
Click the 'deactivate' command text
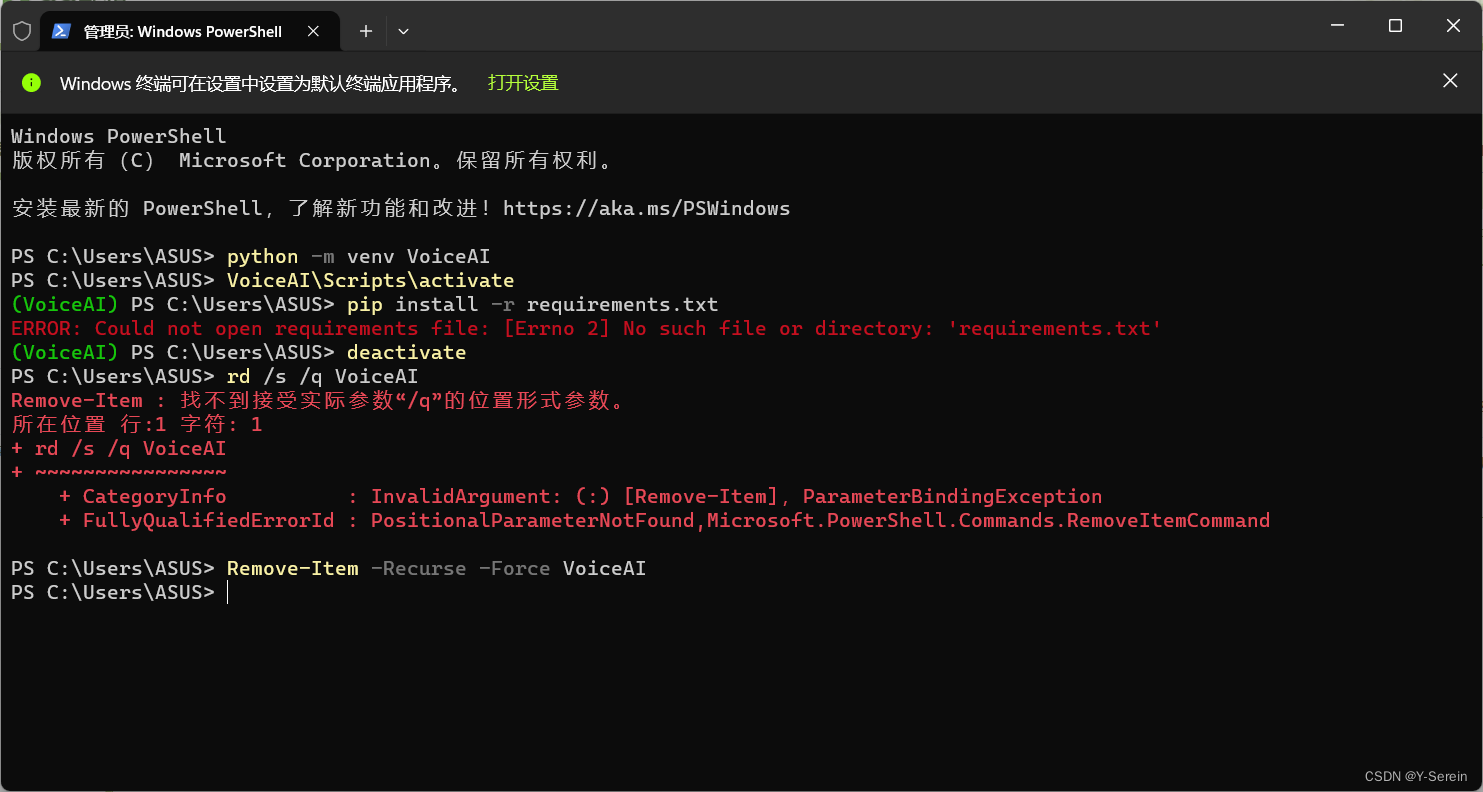(406, 352)
